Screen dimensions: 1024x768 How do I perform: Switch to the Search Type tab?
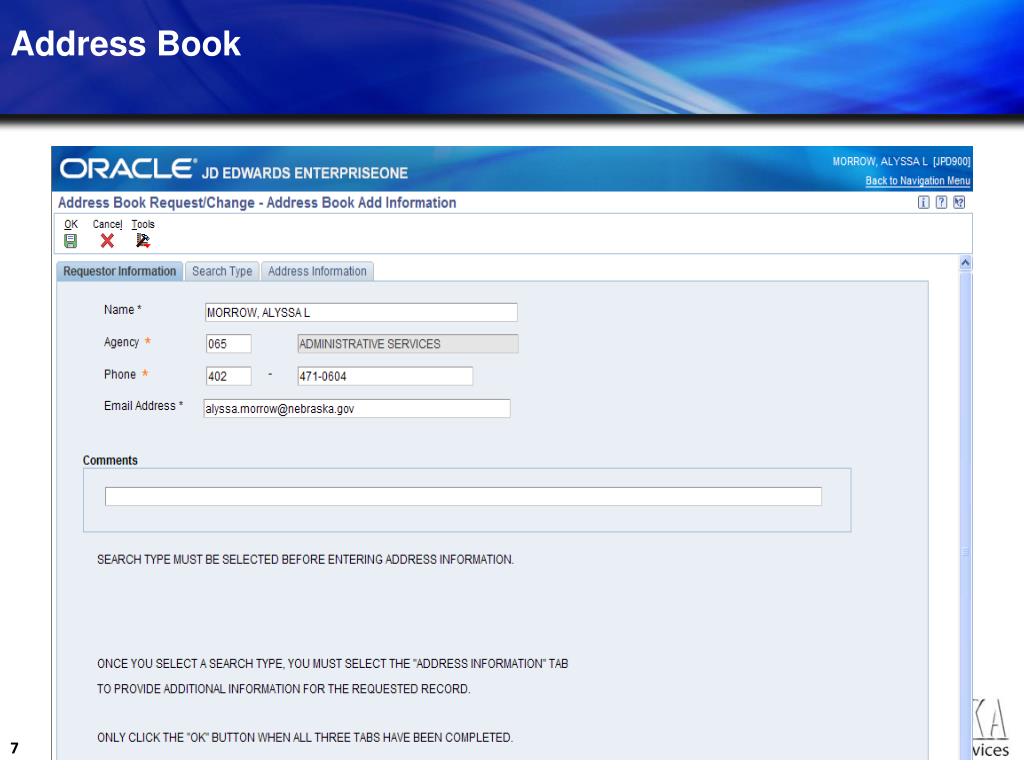point(222,271)
